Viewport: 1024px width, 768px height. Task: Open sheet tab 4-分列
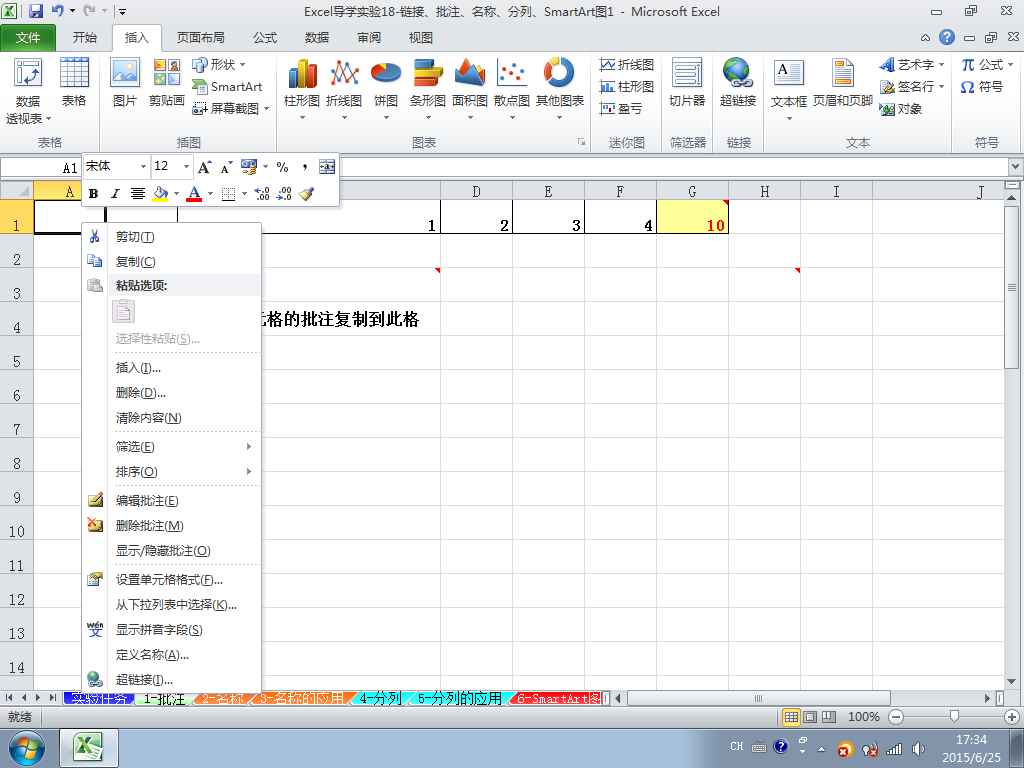[x=380, y=698]
